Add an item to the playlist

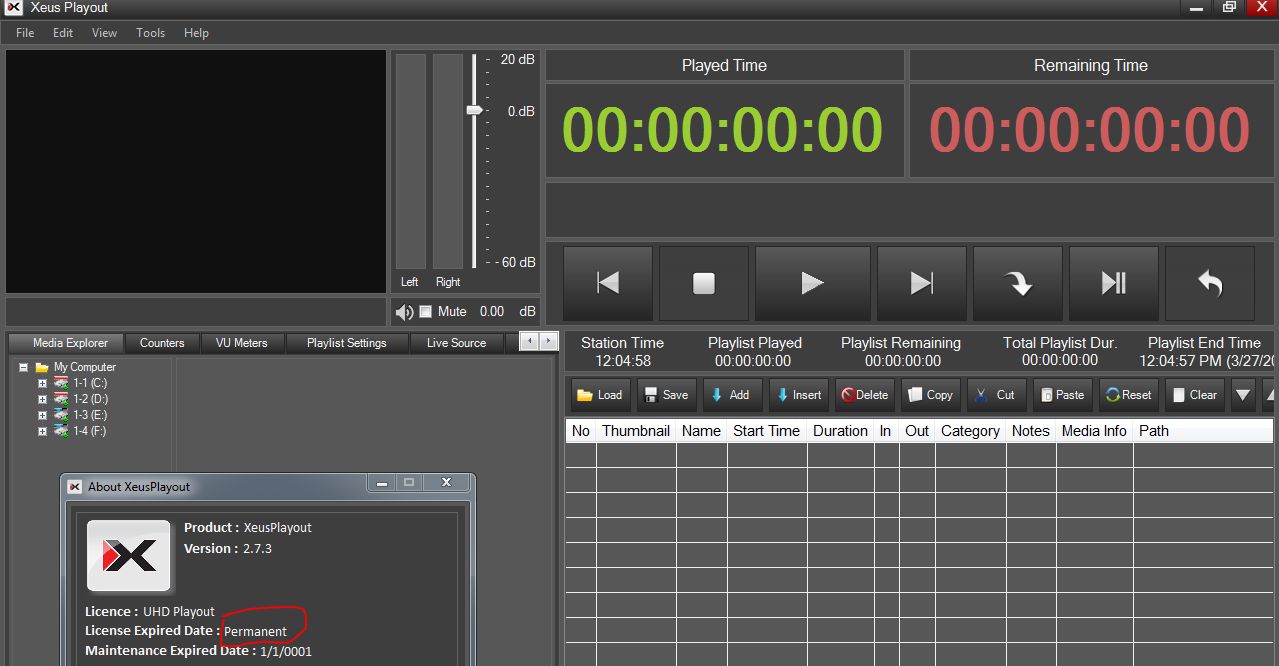click(x=732, y=395)
